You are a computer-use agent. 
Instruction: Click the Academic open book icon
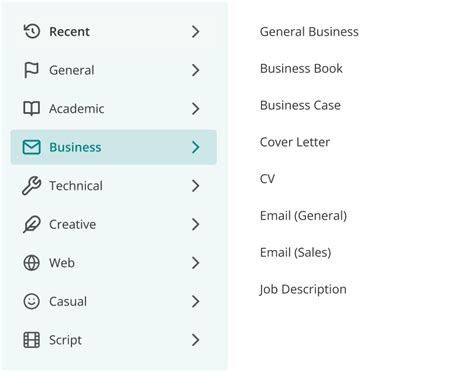click(x=32, y=109)
